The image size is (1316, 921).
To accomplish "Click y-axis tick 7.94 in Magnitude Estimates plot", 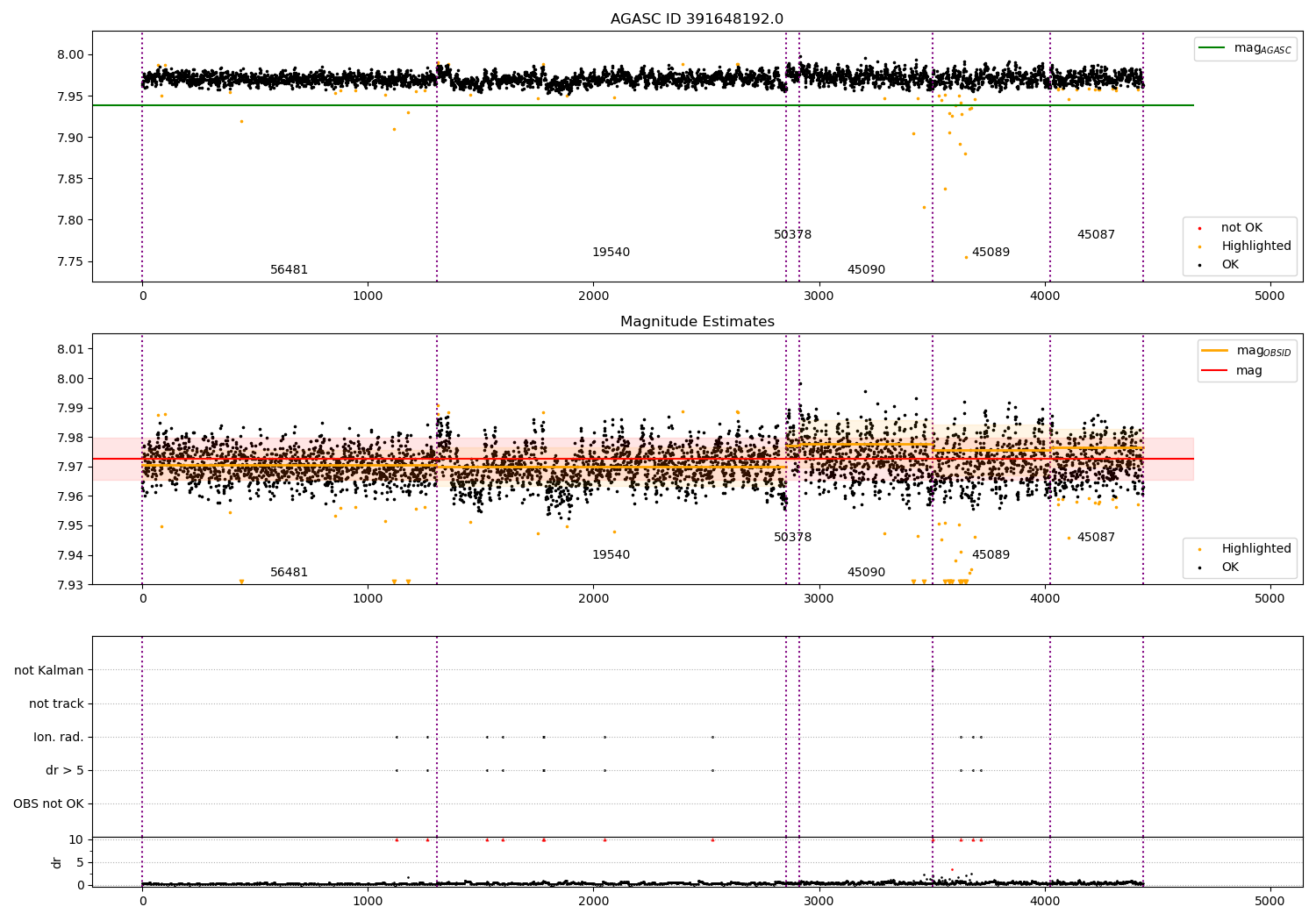I will (70, 555).
